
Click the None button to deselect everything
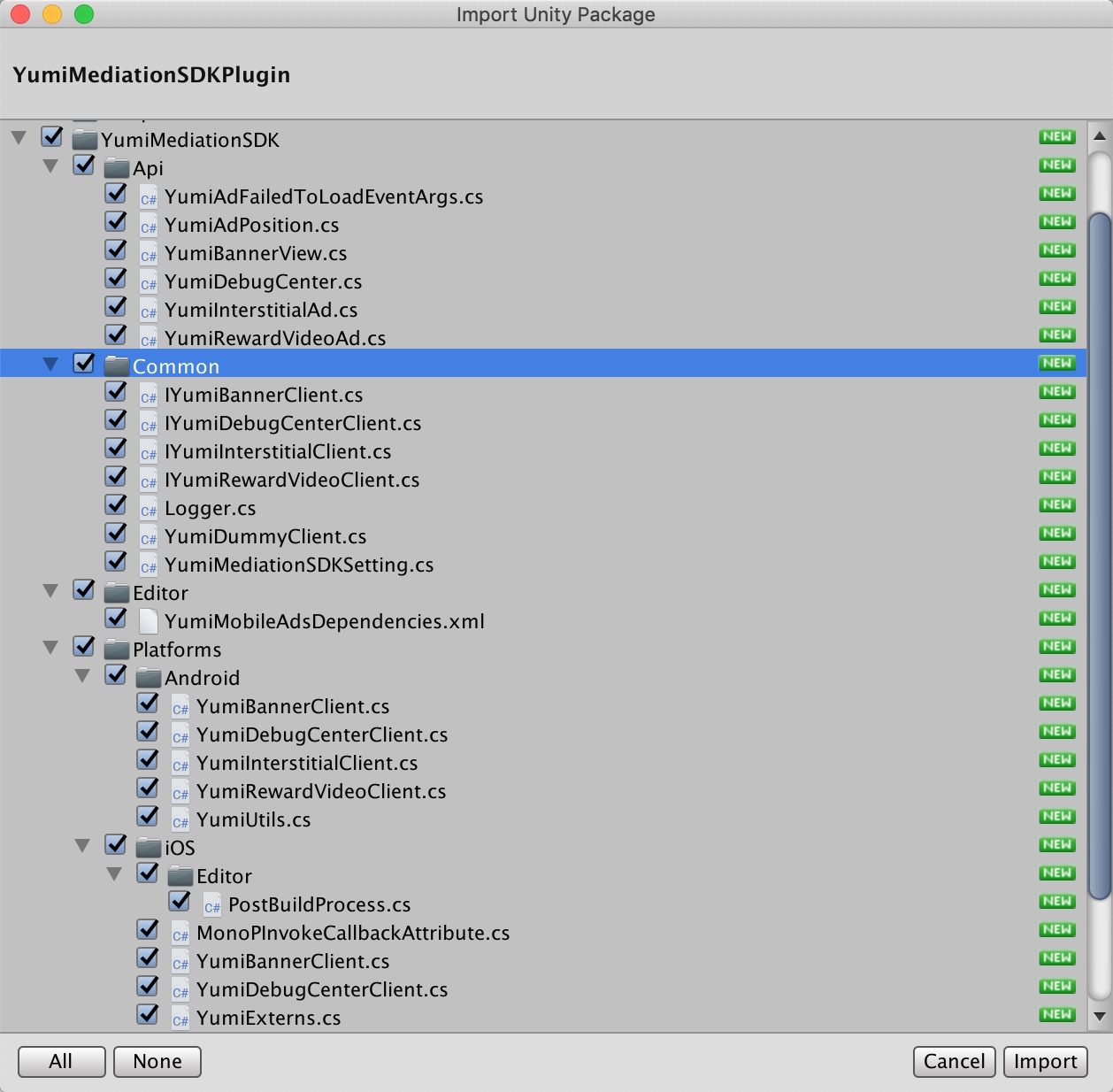click(x=157, y=1061)
